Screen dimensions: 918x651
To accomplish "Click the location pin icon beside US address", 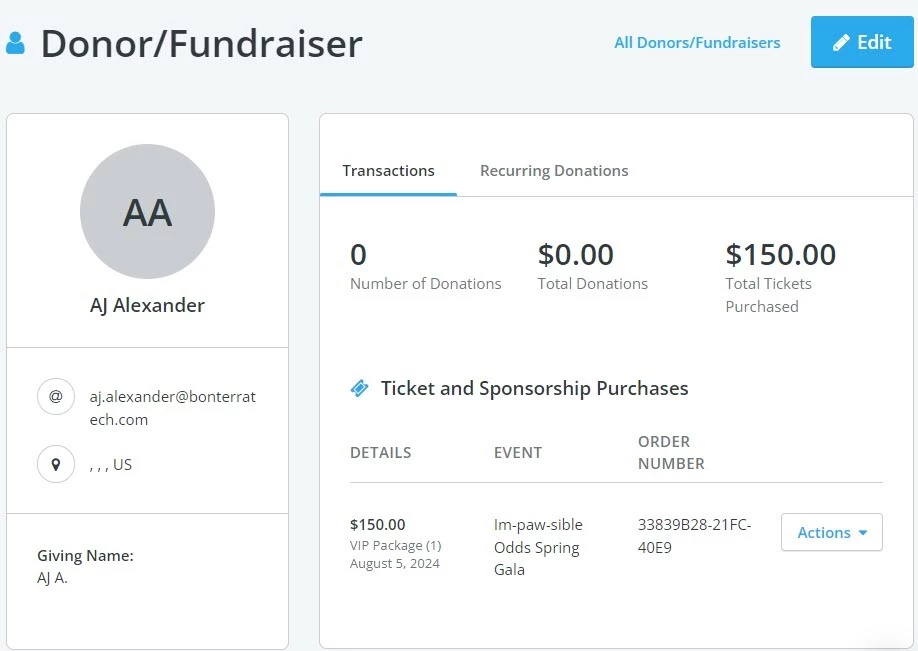I will tap(56, 464).
